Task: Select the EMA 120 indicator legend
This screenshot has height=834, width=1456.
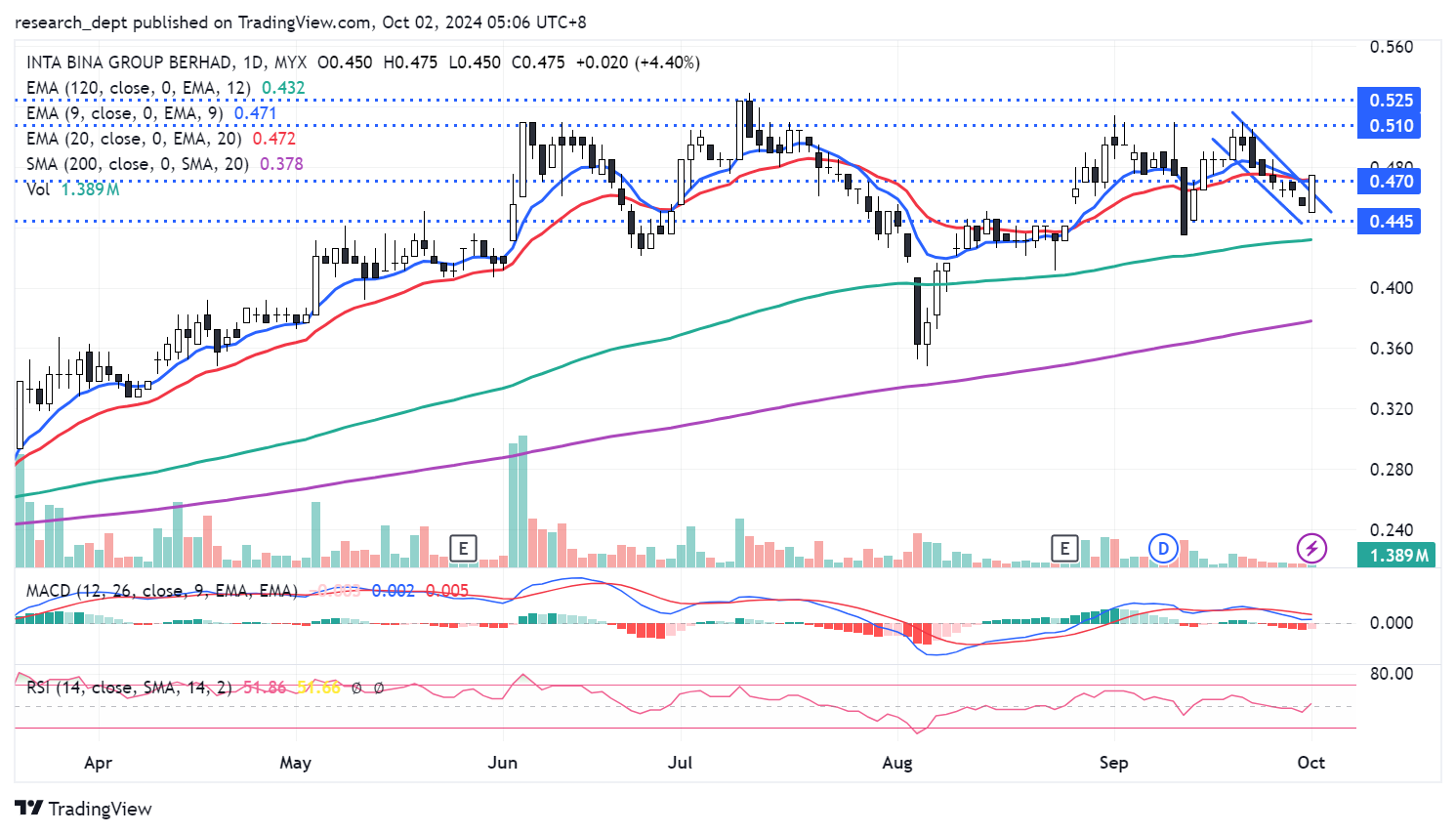Action: tap(138, 88)
